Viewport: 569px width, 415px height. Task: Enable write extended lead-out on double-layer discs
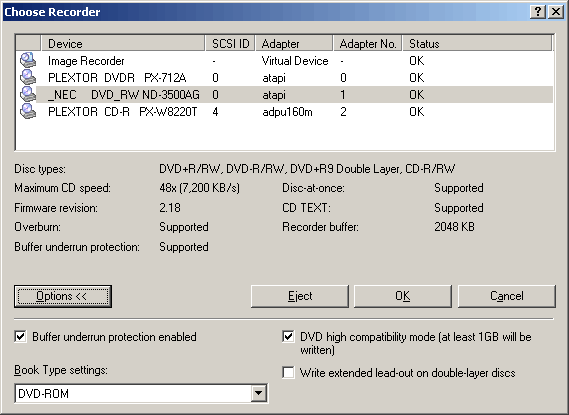click(288, 372)
